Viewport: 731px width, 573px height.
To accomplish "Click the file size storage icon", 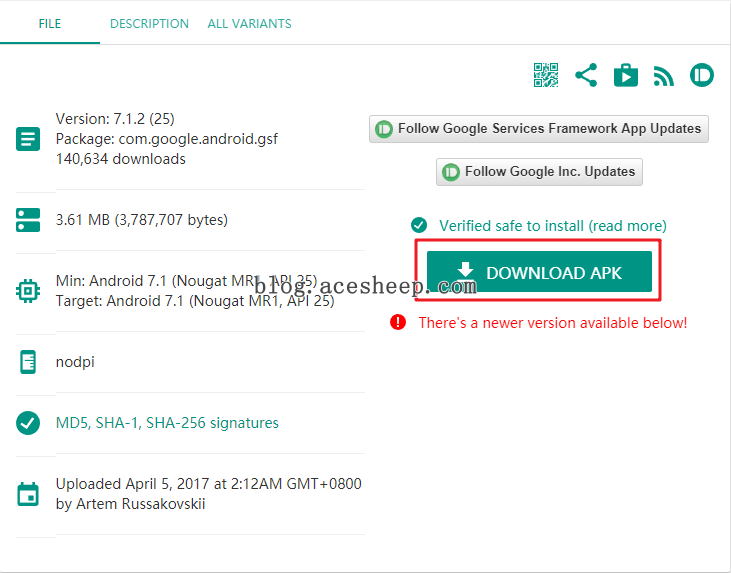I will pyautogui.click(x=28, y=220).
